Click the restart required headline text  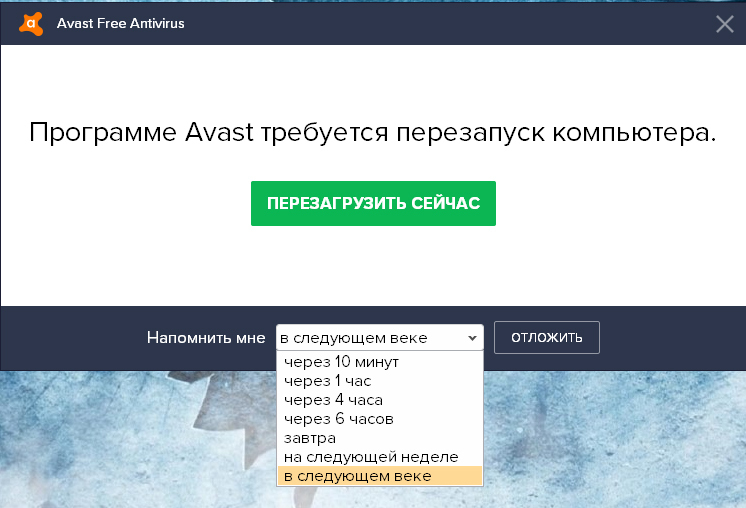tap(373, 132)
